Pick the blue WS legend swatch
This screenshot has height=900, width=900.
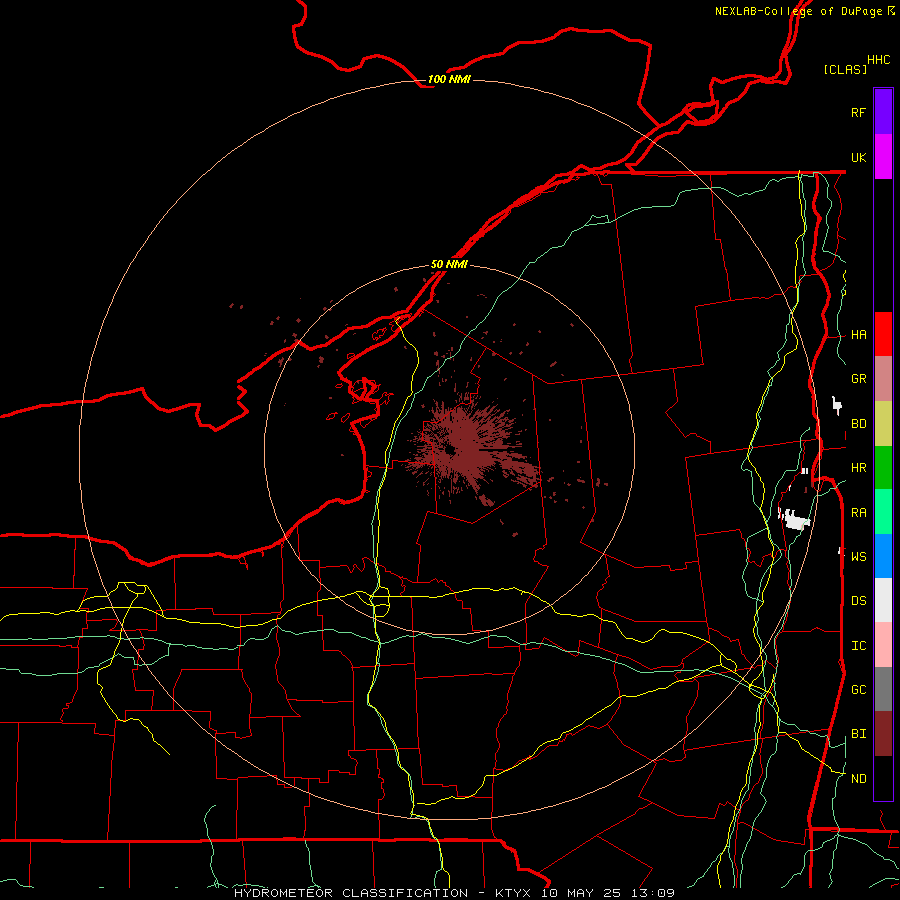click(x=883, y=556)
